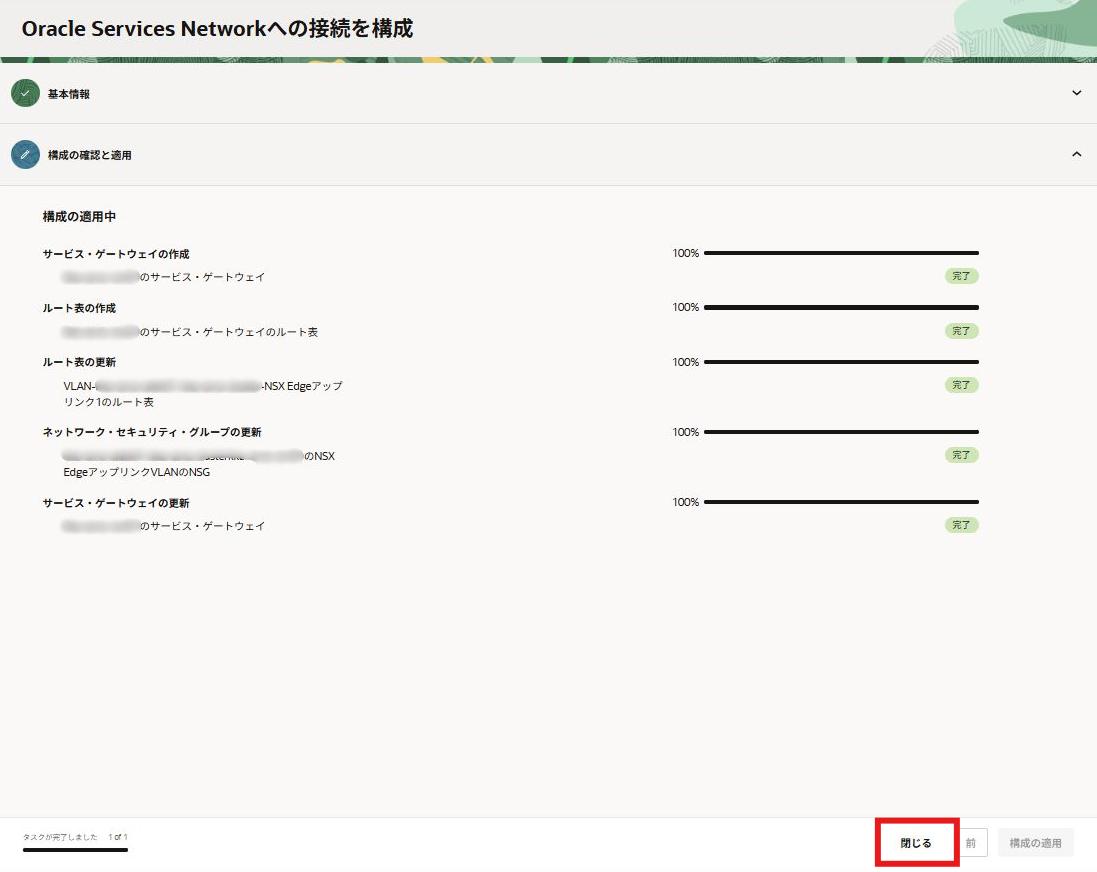The height and width of the screenshot is (872, 1097).
Task: Click 完了 badge for ルート表の更新
Action: (961, 385)
